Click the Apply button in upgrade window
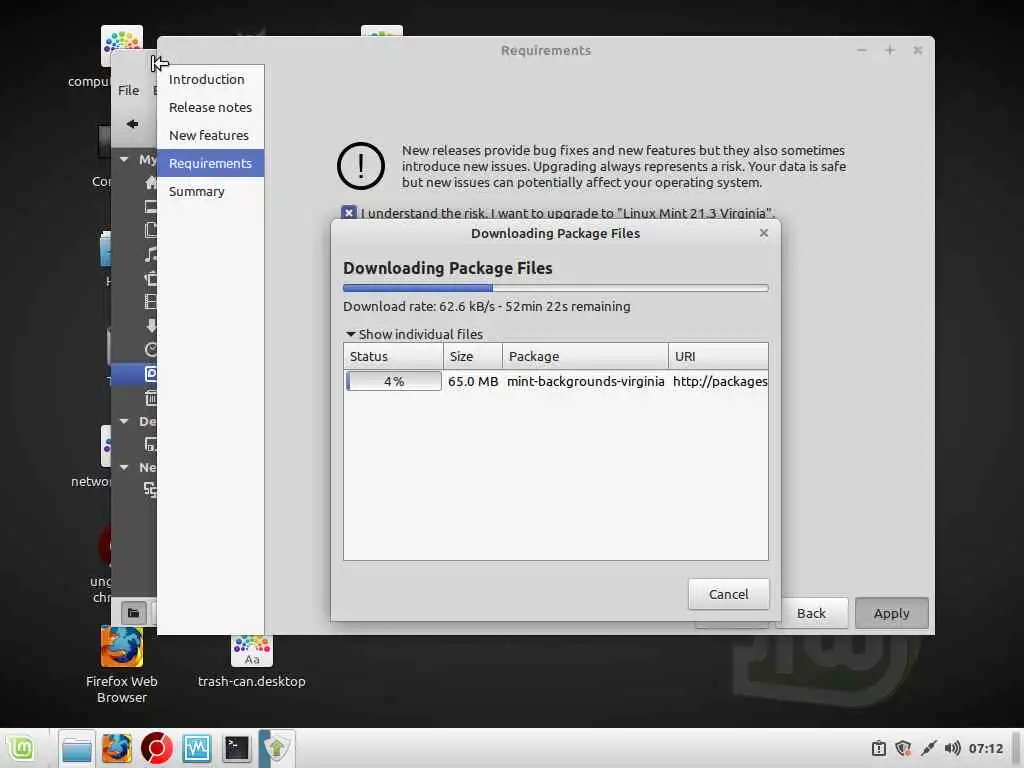1024x768 pixels. (x=891, y=613)
